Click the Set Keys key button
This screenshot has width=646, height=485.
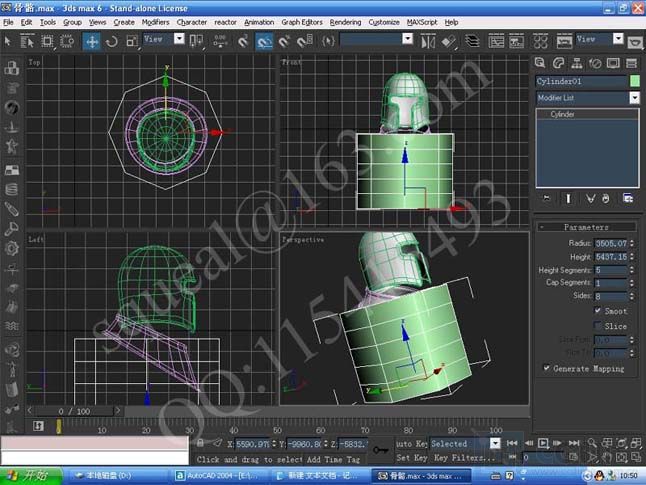(381, 450)
